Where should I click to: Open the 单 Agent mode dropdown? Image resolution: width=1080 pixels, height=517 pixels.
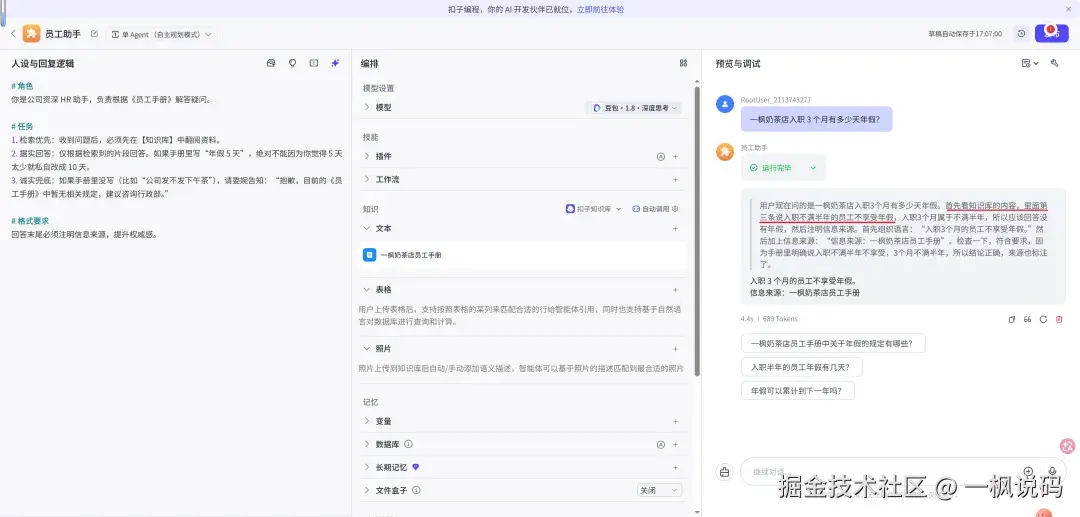(162, 34)
